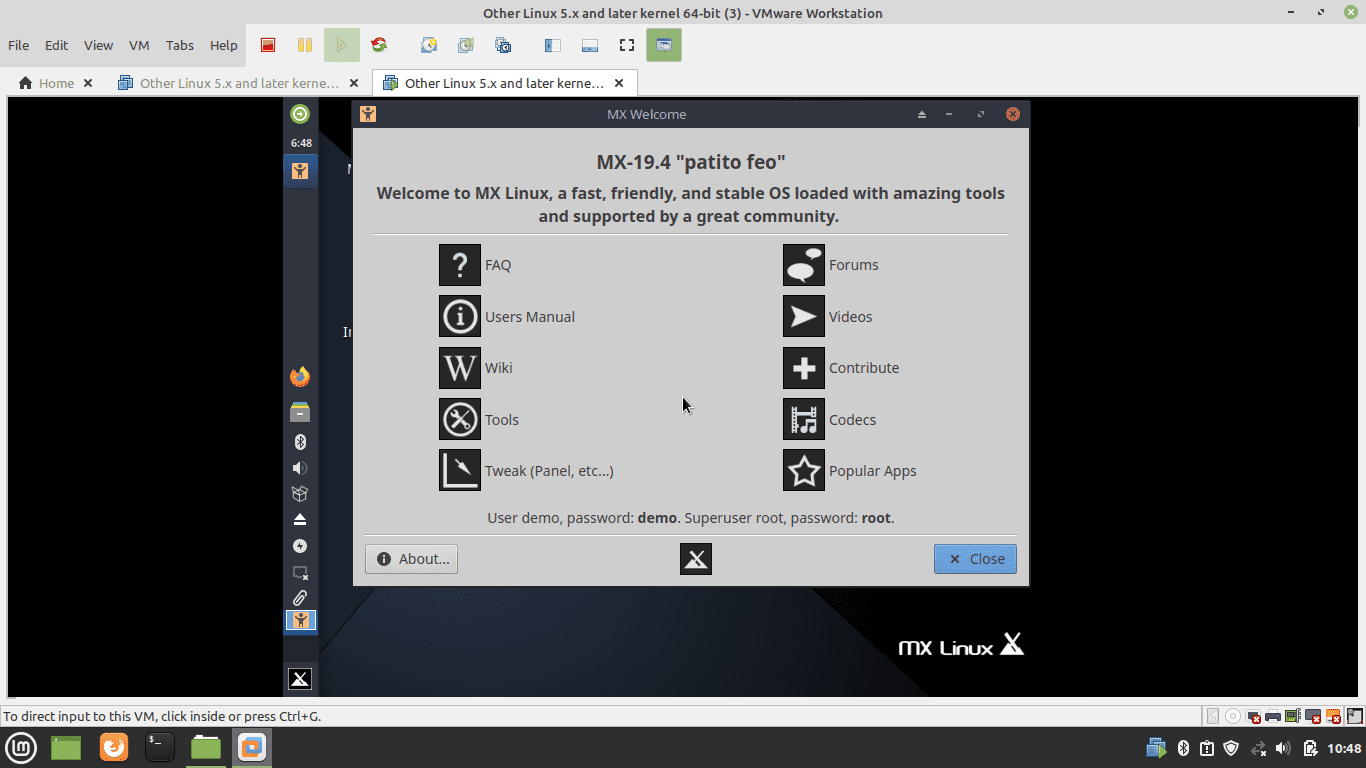The width and height of the screenshot is (1366, 768).
Task: Revert to the previous snapshot icon
Action: click(466, 45)
